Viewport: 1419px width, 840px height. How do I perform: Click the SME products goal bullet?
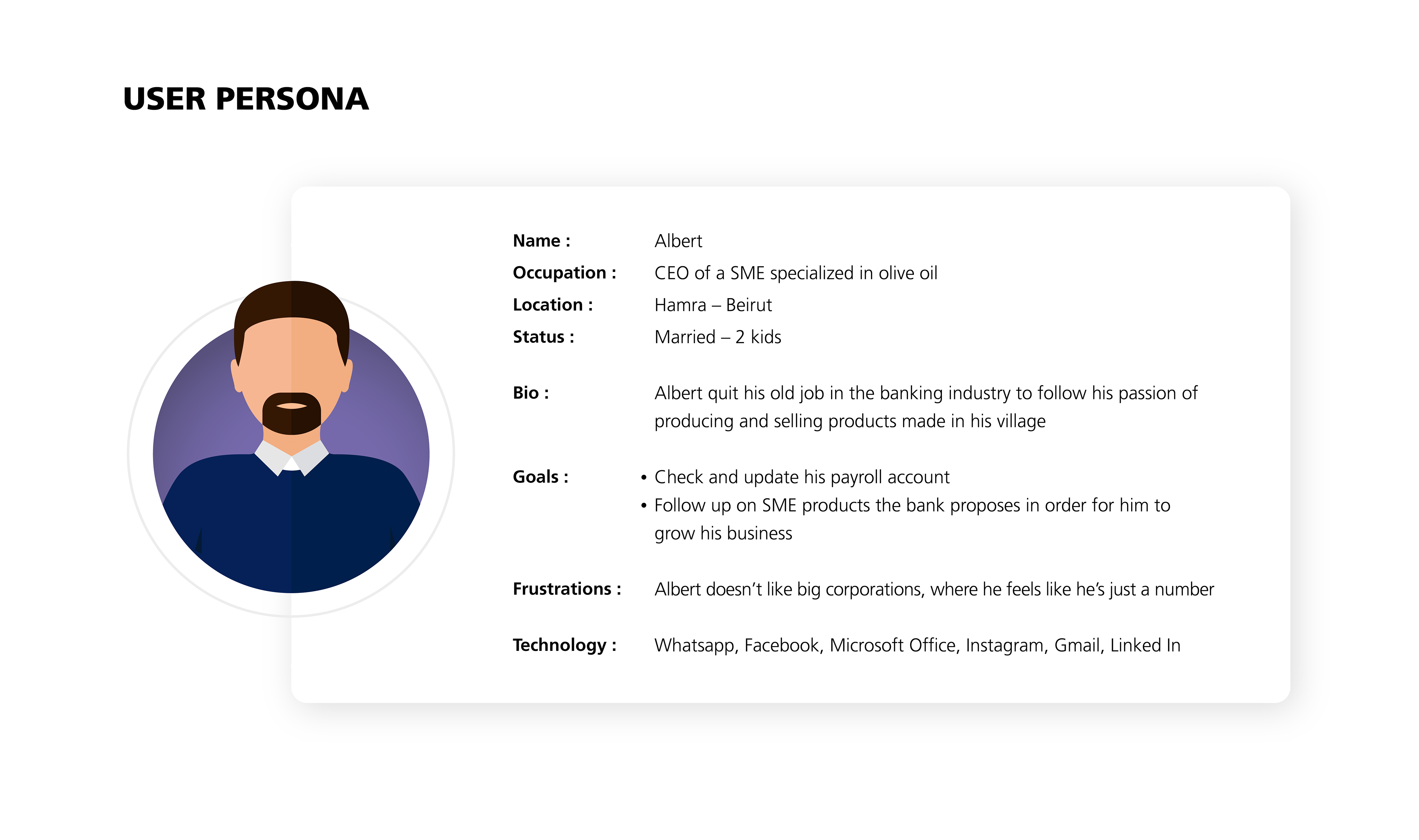[x=905, y=519]
